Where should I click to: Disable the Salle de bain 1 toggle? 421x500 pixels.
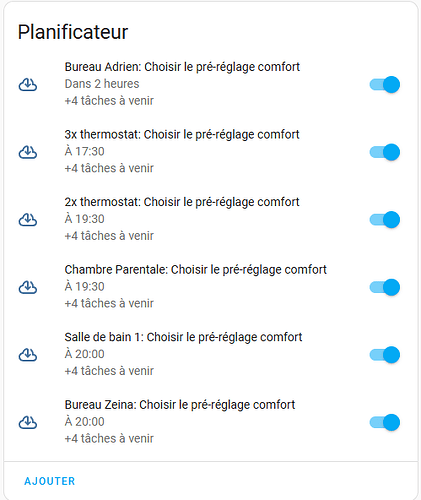[x=385, y=355]
